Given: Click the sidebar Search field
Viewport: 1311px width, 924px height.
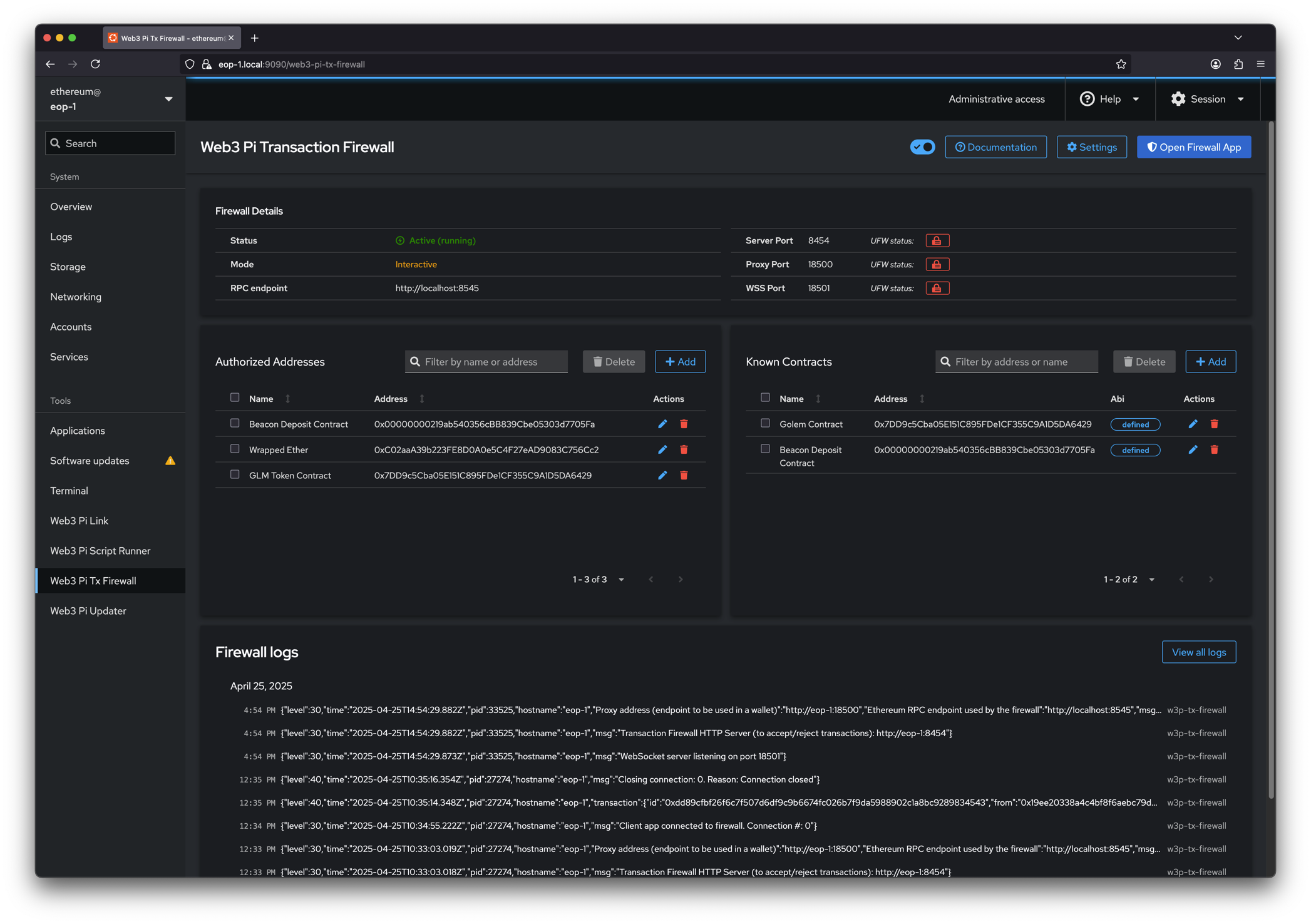Looking at the screenshot, I should point(110,143).
